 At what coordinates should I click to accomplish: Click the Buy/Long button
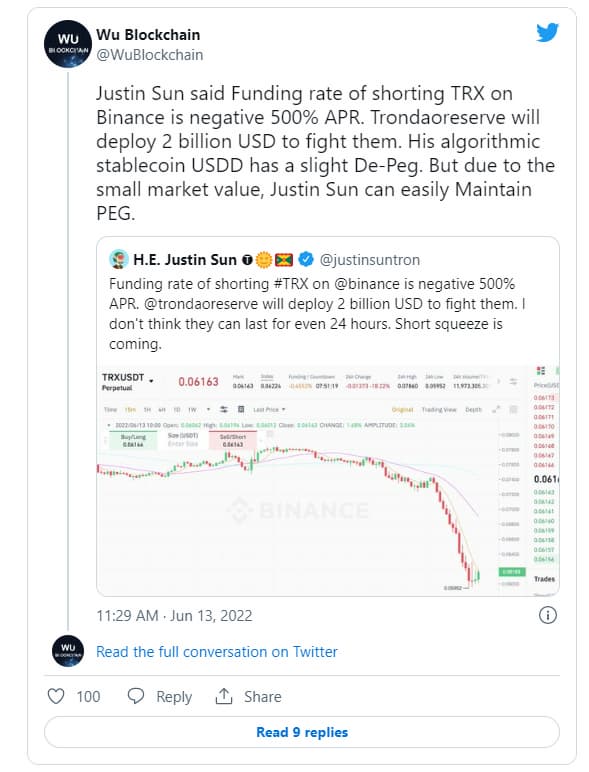tap(133, 441)
